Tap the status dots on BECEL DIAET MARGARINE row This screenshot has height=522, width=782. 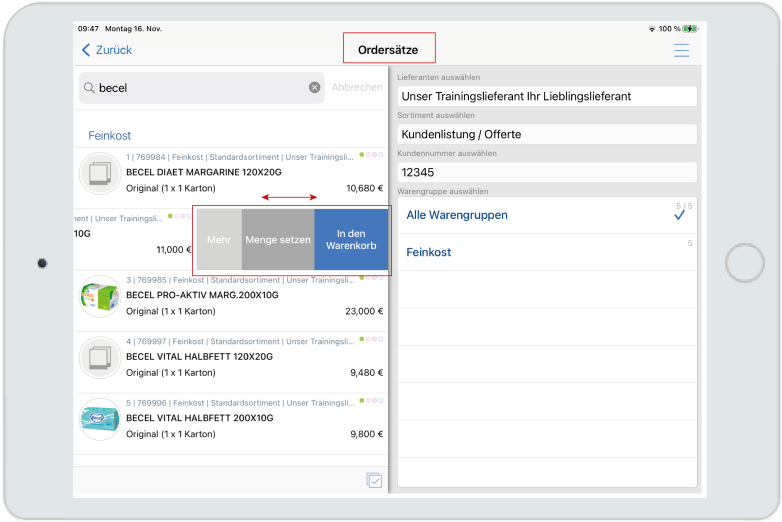371,155
